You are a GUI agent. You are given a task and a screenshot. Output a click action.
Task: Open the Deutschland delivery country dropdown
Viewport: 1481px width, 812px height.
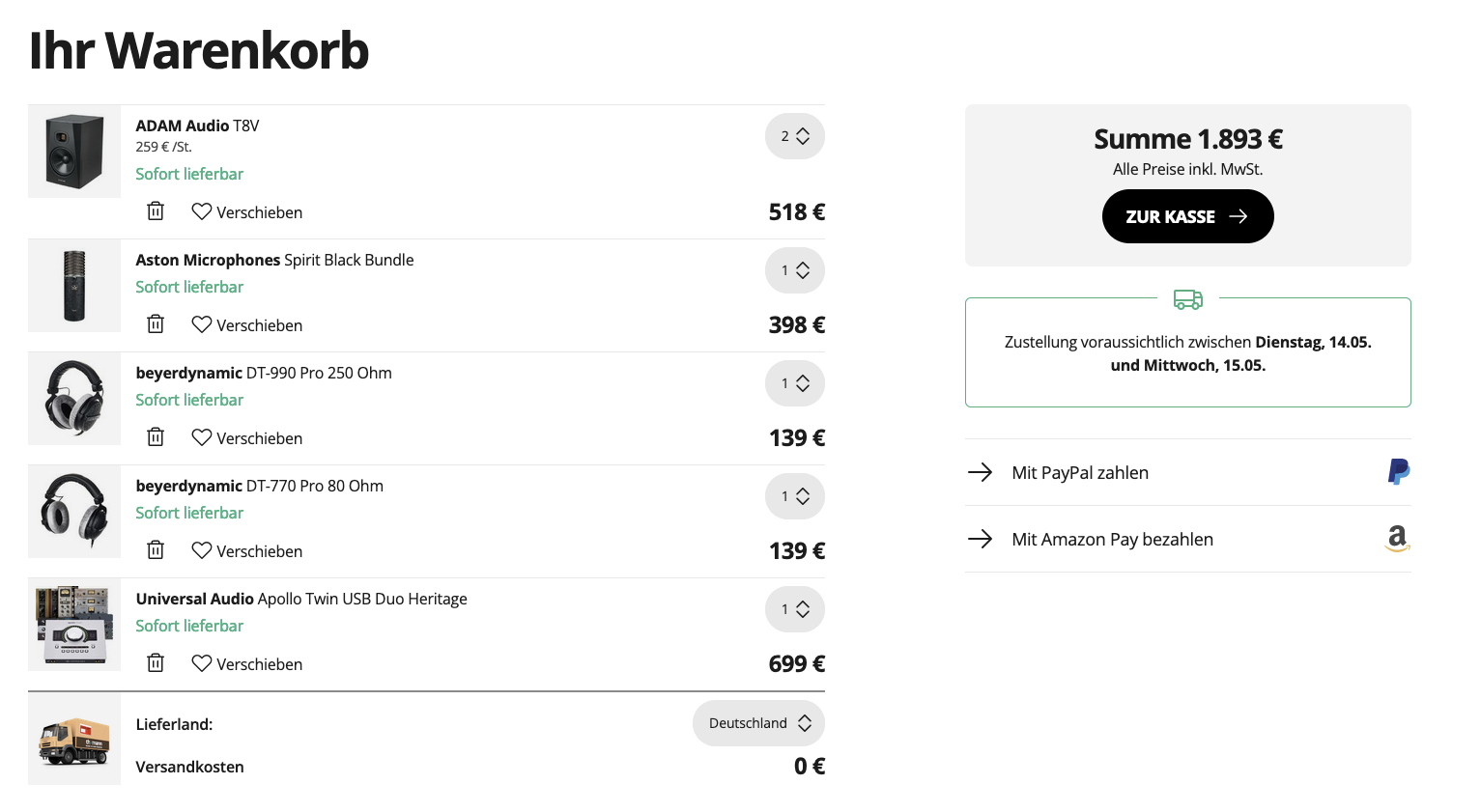pos(758,723)
